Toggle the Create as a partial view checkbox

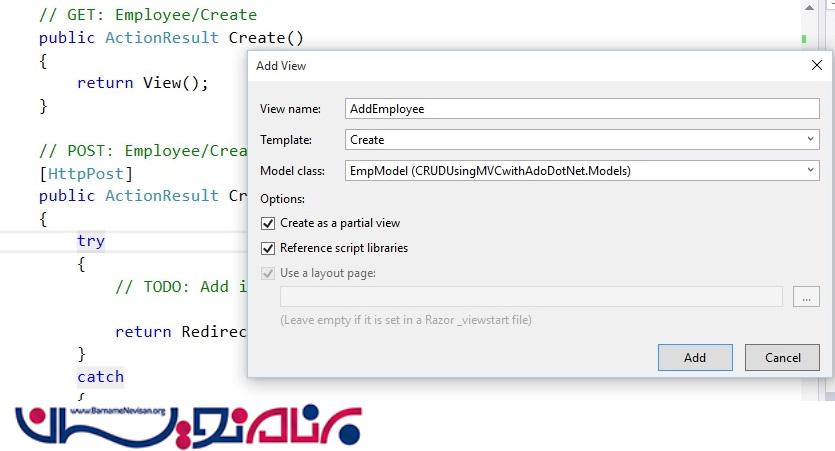268,223
